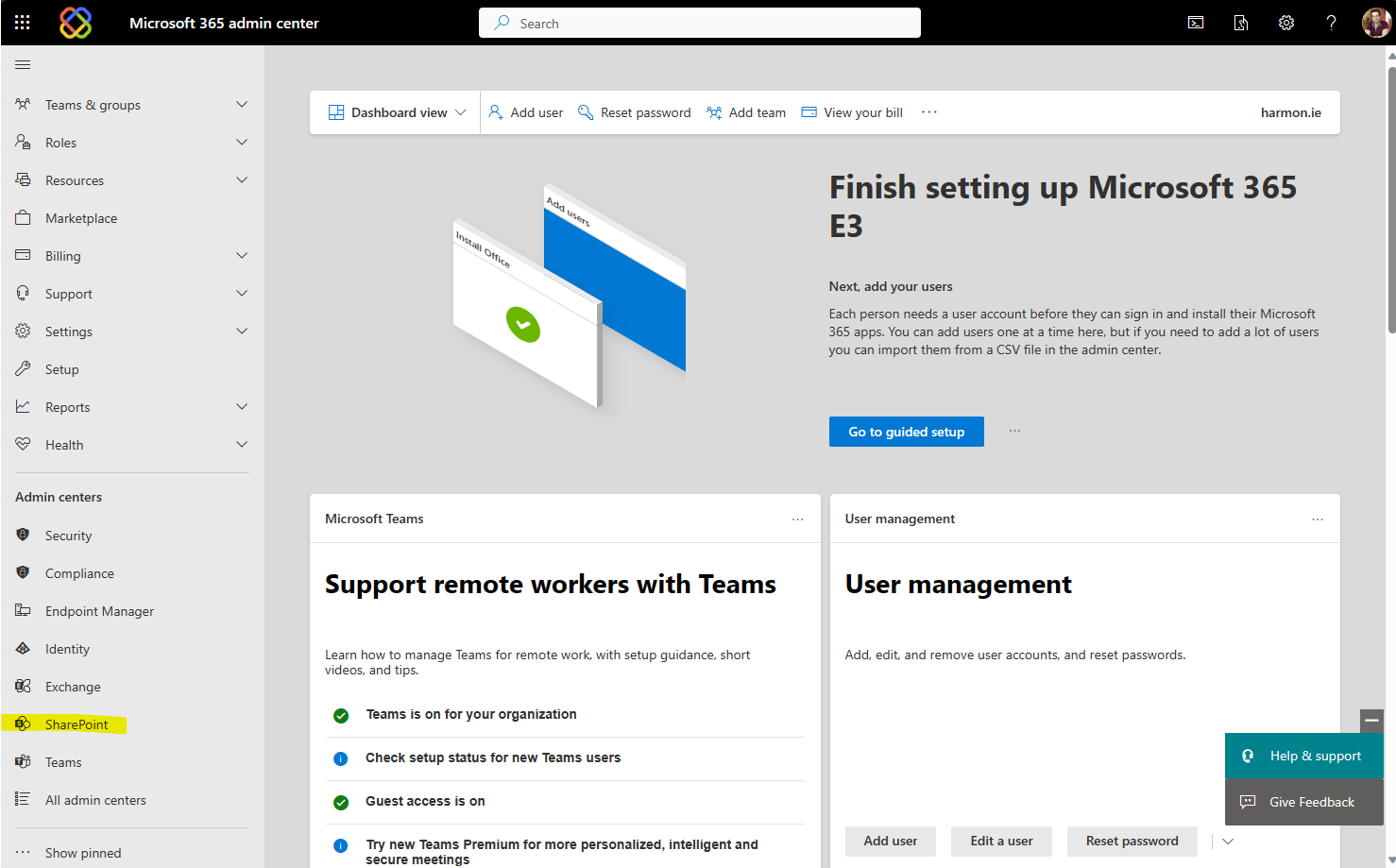Collapse the navigation menu hamburger icon
The image size is (1396, 868).
point(23,64)
